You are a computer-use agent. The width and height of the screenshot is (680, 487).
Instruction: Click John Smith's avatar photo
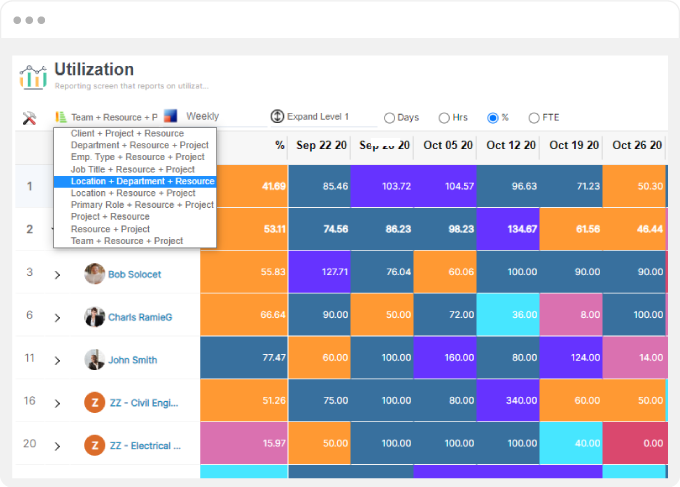(94, 360)
